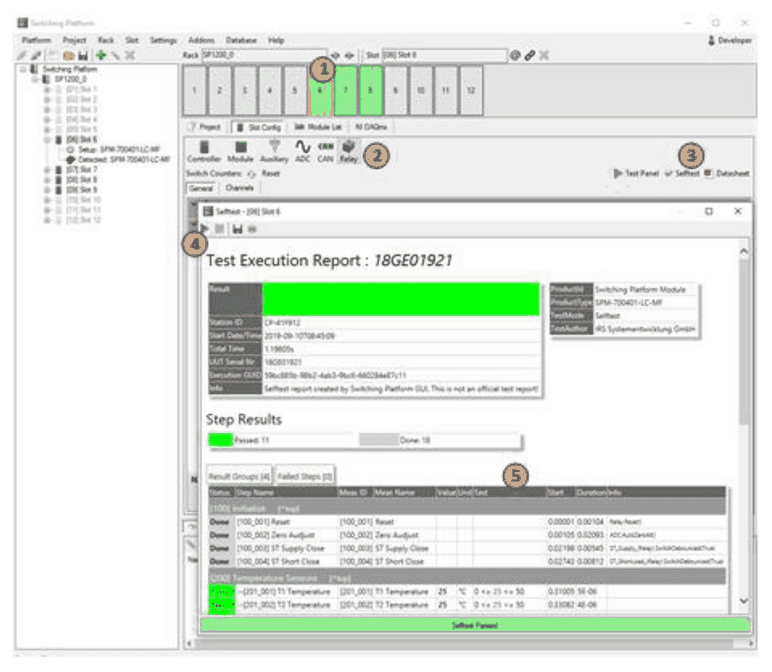The width and height of the screenshot is (772, 672).
Task: Click the chain link icon beside Slot field
Action: [x=529, y=55]
